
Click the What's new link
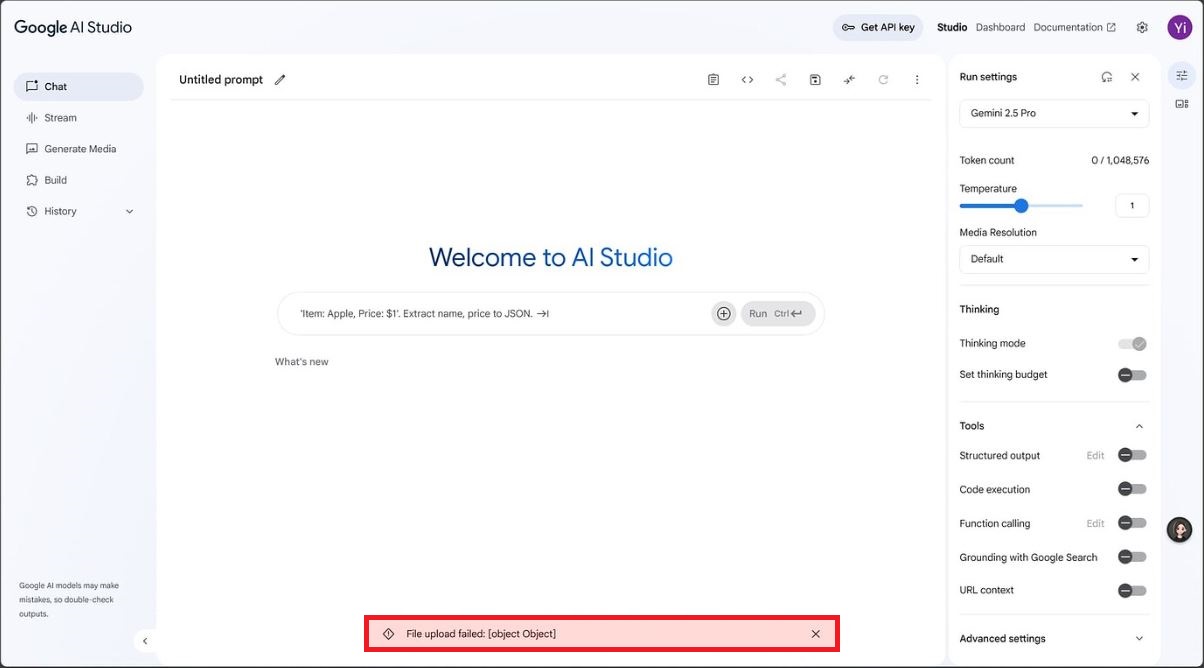(302, 362)
